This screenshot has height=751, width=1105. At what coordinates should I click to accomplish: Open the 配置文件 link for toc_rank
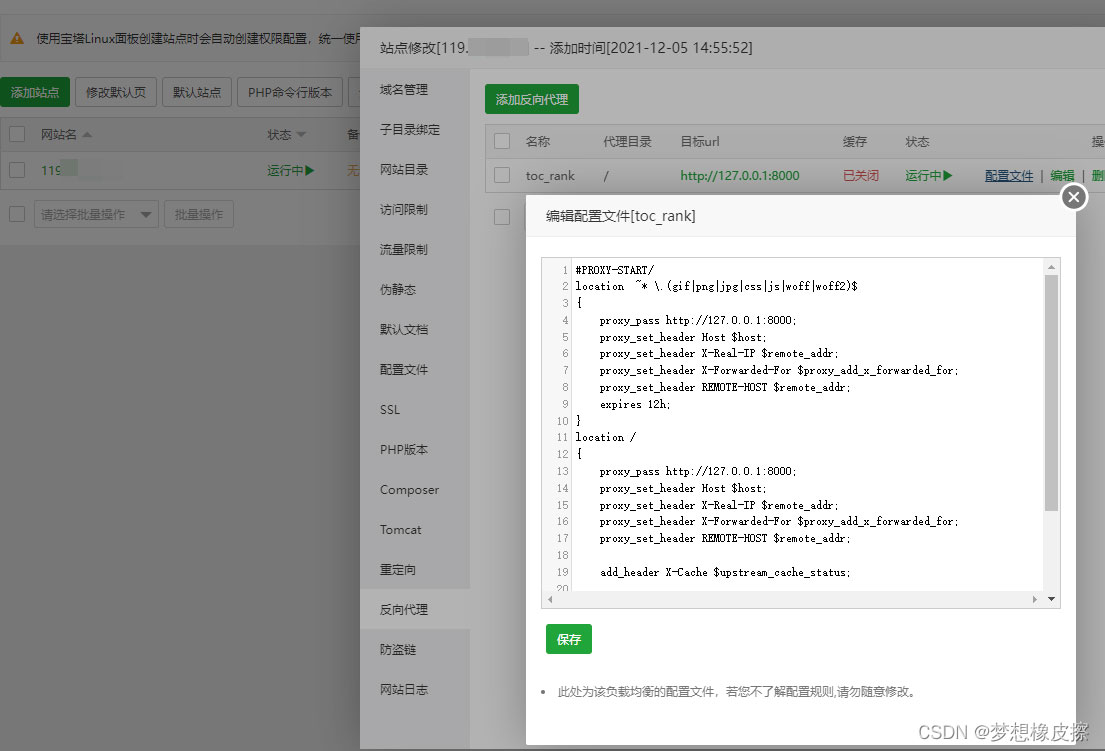pyautogui.click(x=1007, y=175)
